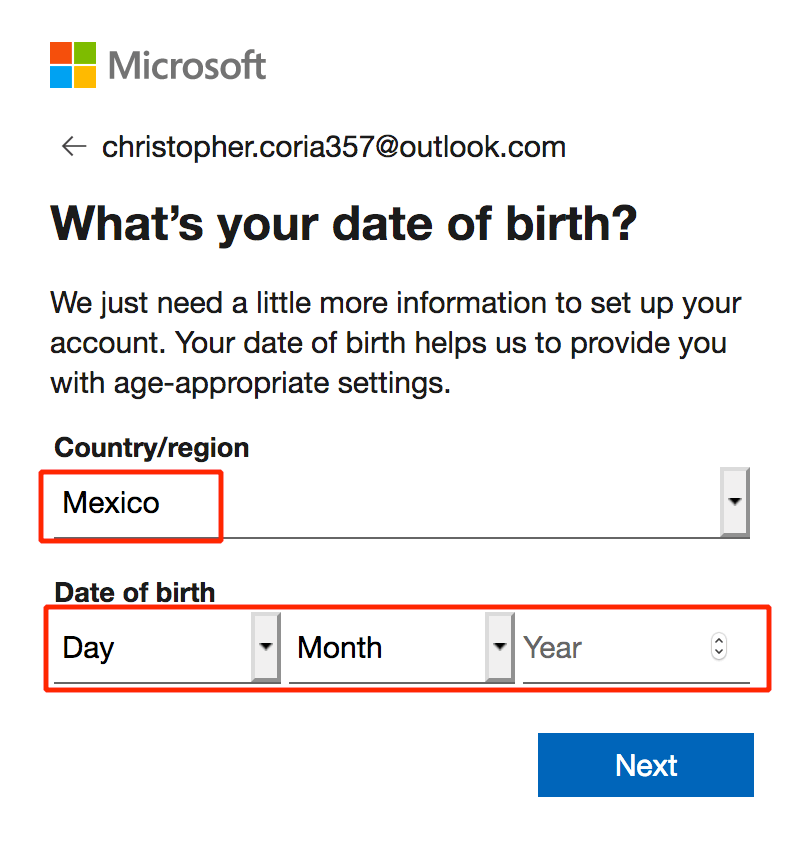Go back using the left arrow icon
This screenshot has width=806, height=854.
coord(74,147)
